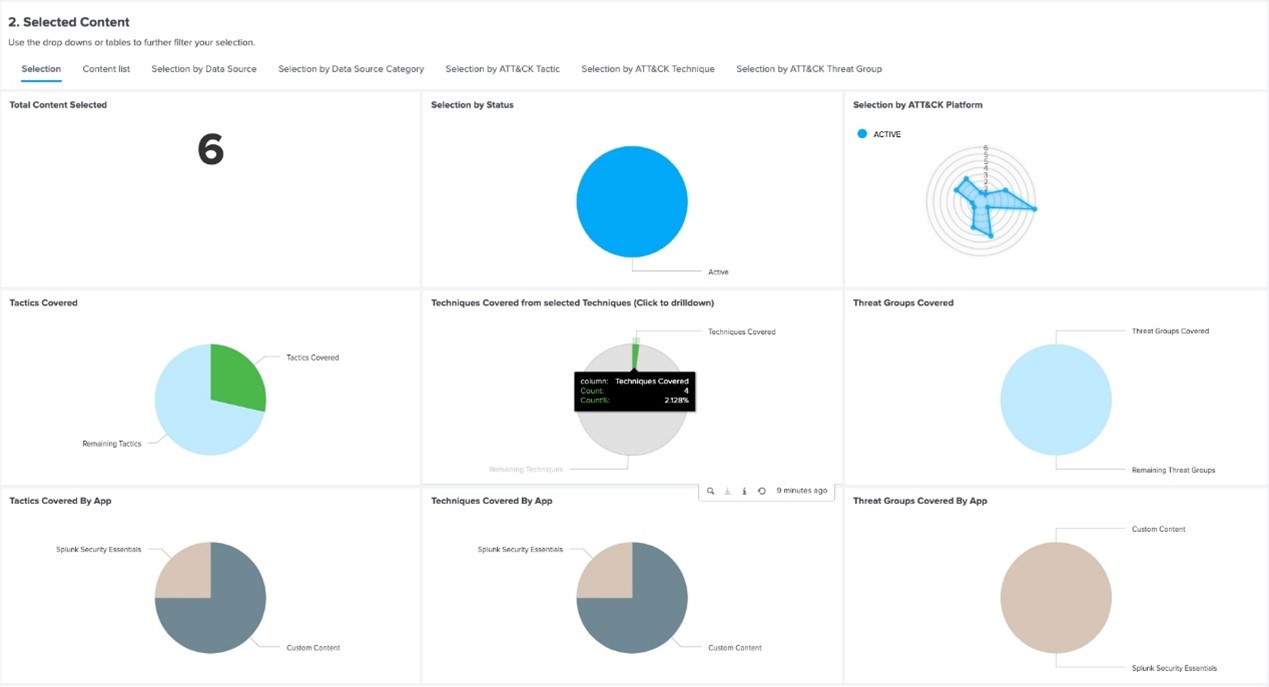Click the blue Active status pie
This screenshot has width=1269, height=687.
pyautogui.click(x=632, y=202)
